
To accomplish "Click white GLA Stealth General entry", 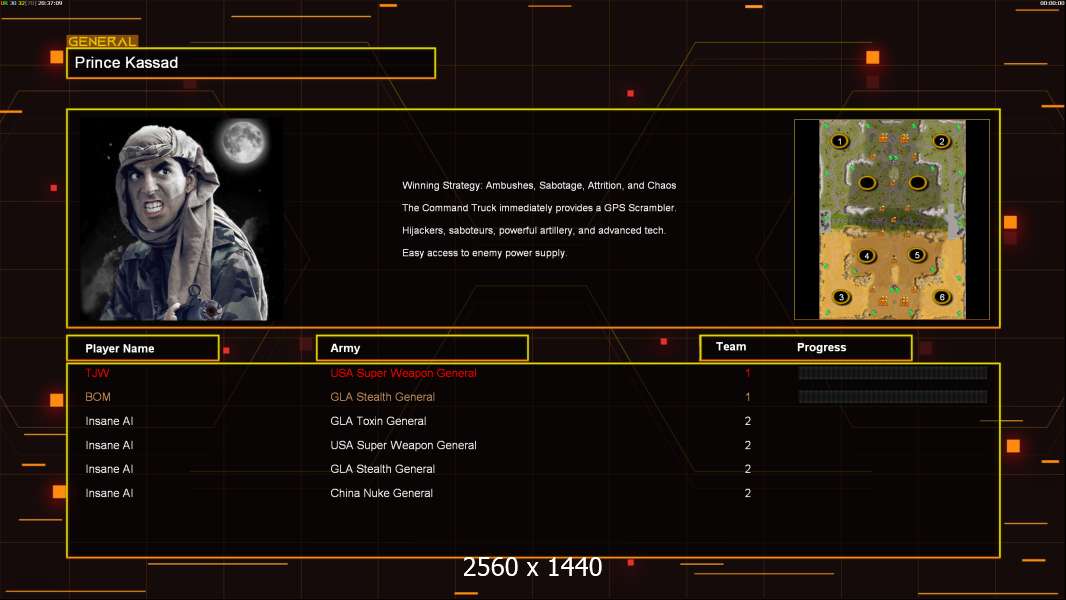I will [382, 469].
